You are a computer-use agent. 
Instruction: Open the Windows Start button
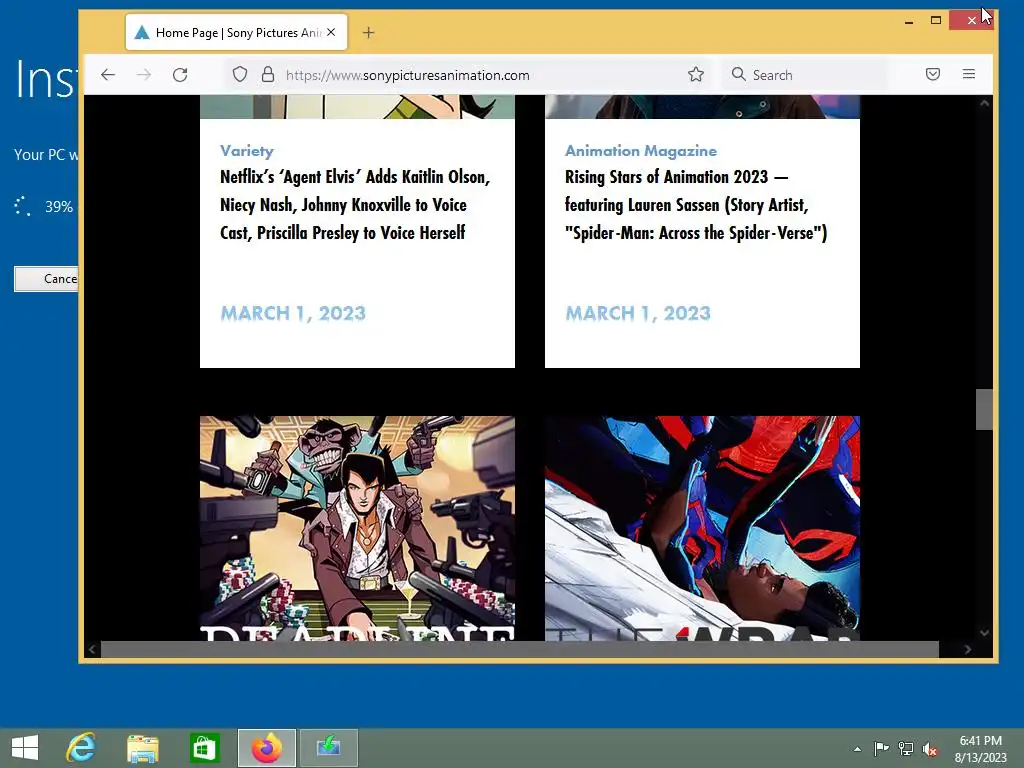click(x=25, y=748)
